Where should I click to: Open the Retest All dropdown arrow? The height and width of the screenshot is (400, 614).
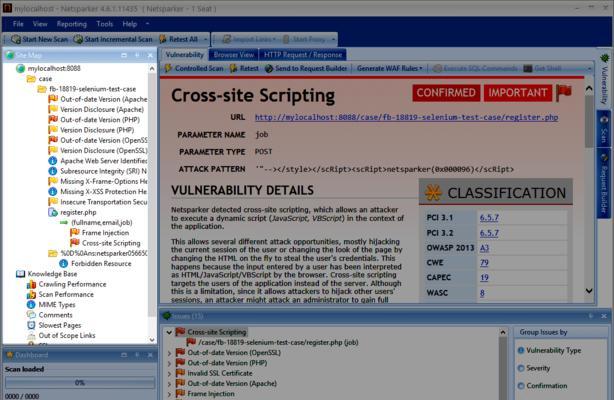[205, 39]
